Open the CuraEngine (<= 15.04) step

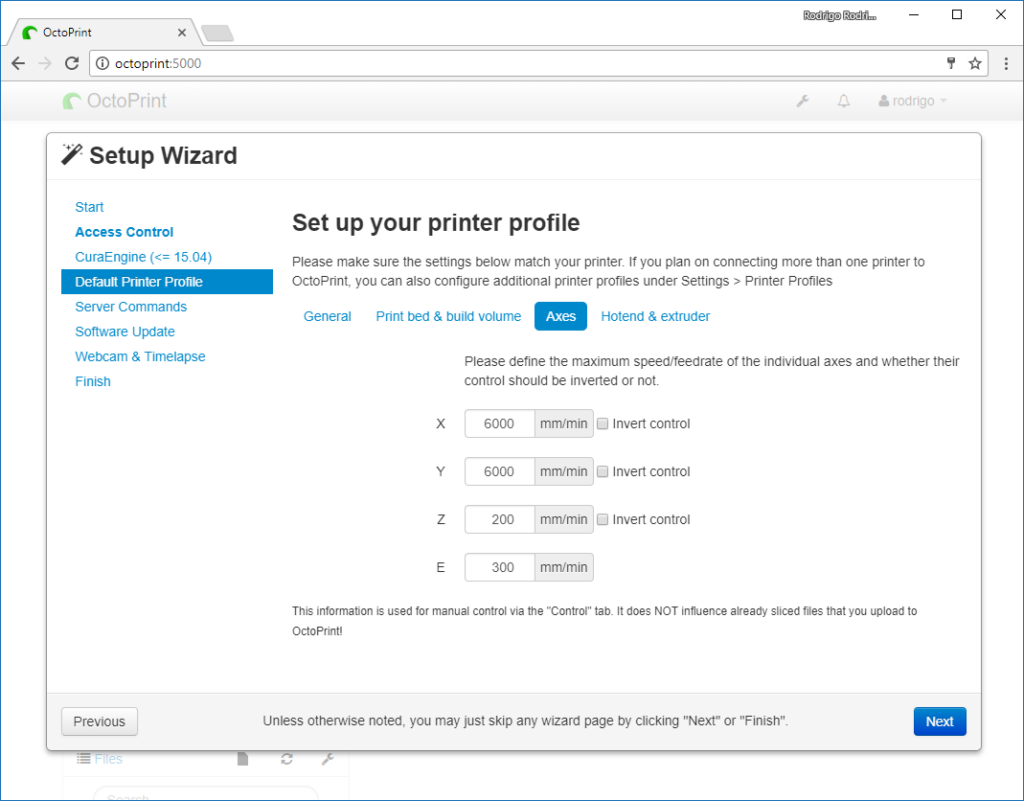144,257
